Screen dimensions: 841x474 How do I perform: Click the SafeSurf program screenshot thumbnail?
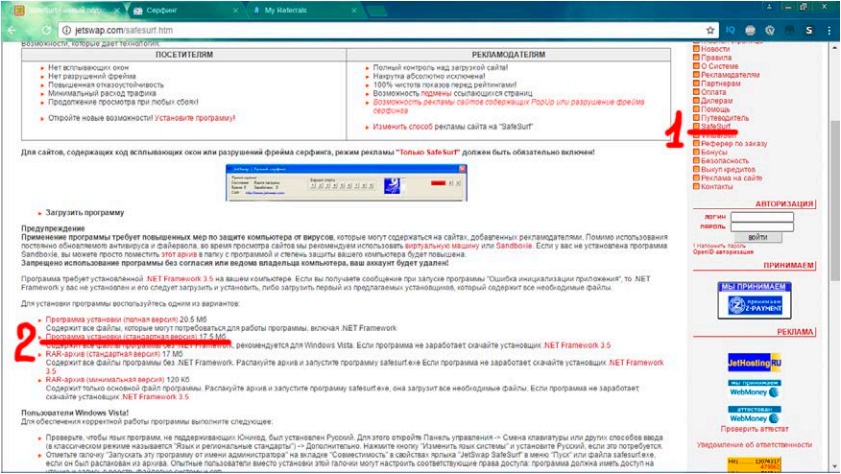277,185
